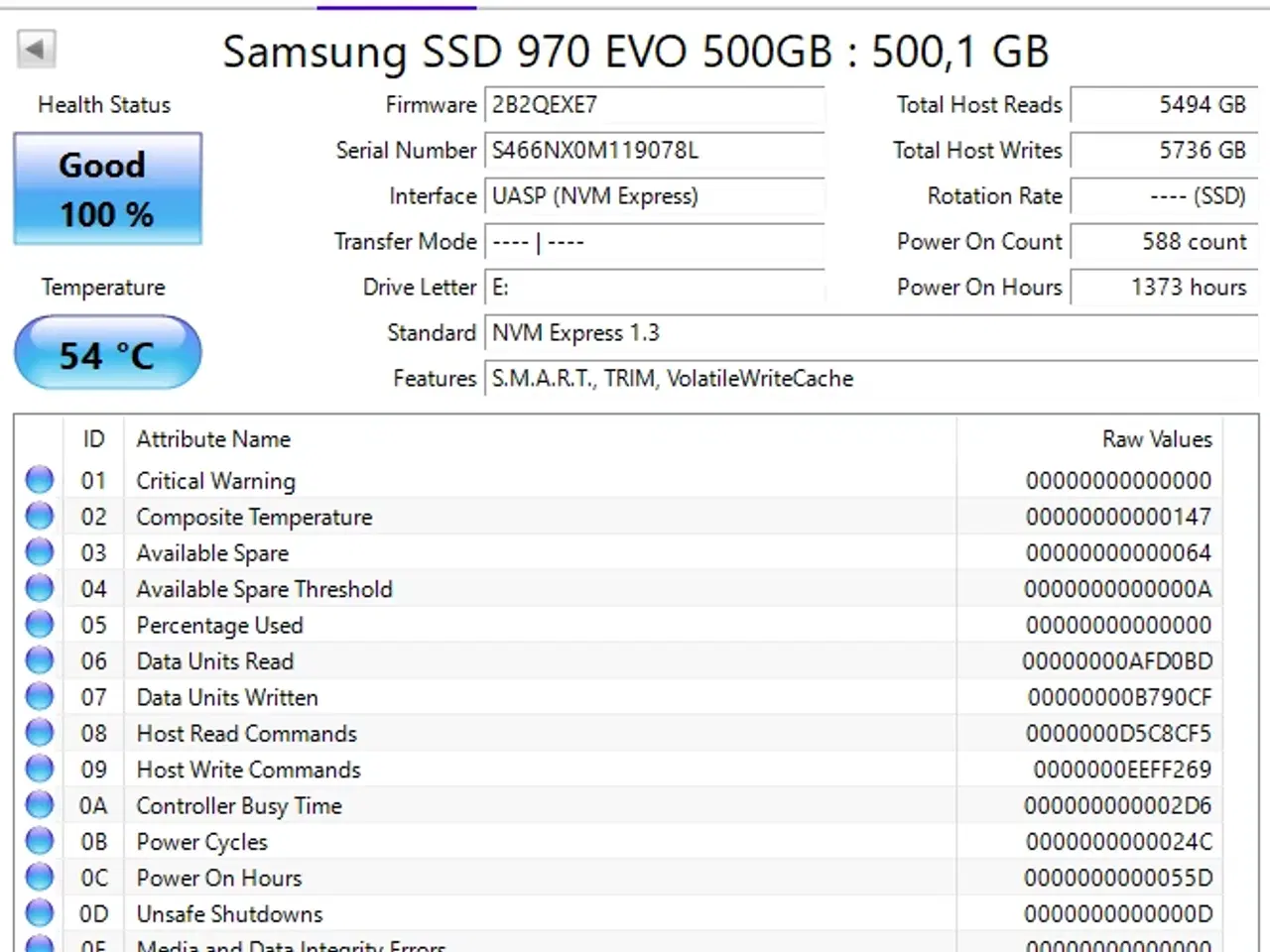
Task: Click raw value 0000000000000A
Action: click(1118, 589)
